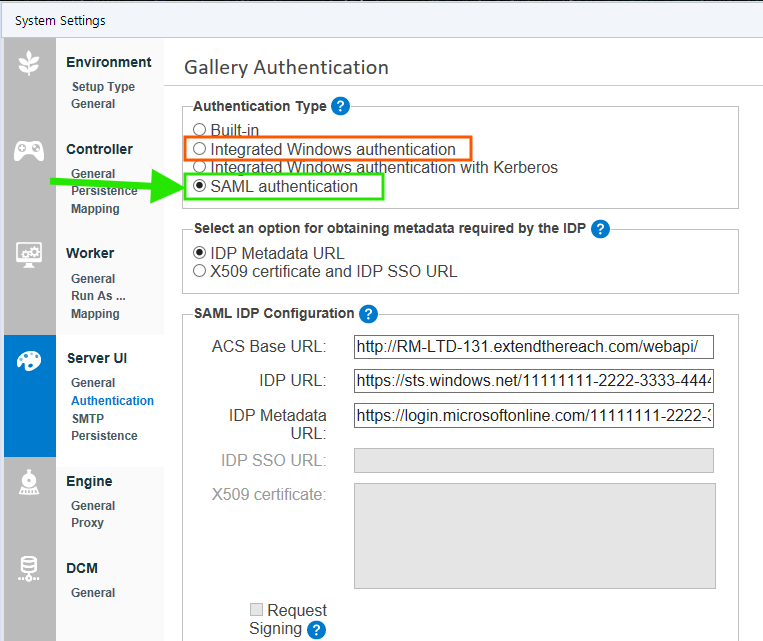Screen dimensions: 763x641
Task: Select Integrated Windows authentication option
Action: pyautogui.click(x=200, y=148)
